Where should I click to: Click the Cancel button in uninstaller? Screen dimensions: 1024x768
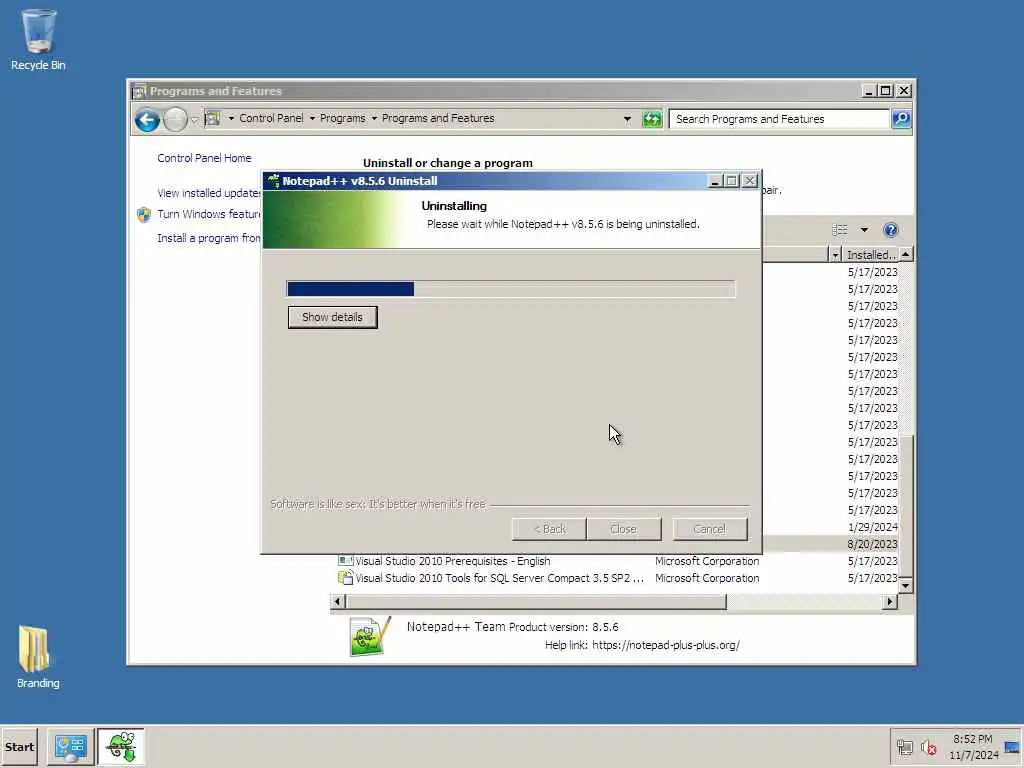(x=710, y=529)
